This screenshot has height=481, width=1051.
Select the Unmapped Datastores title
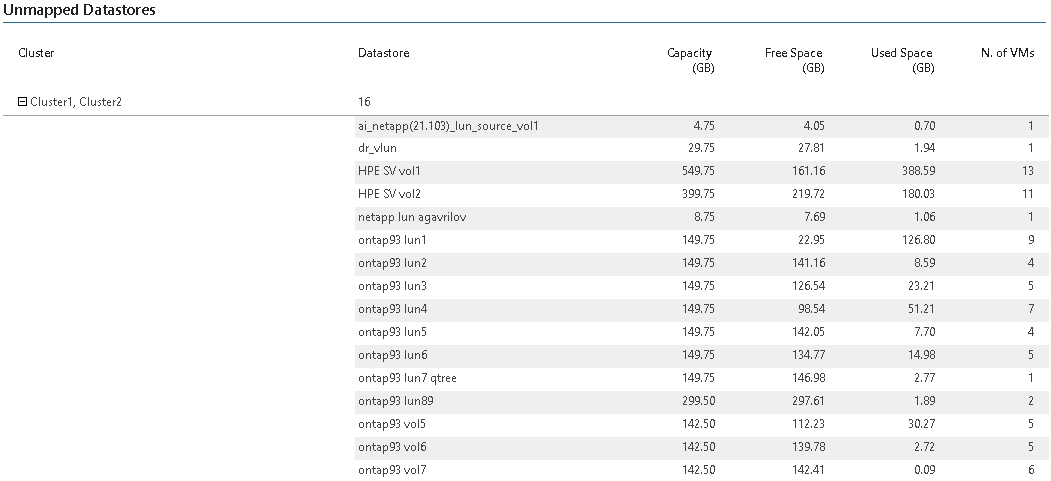tap(80, 10)
